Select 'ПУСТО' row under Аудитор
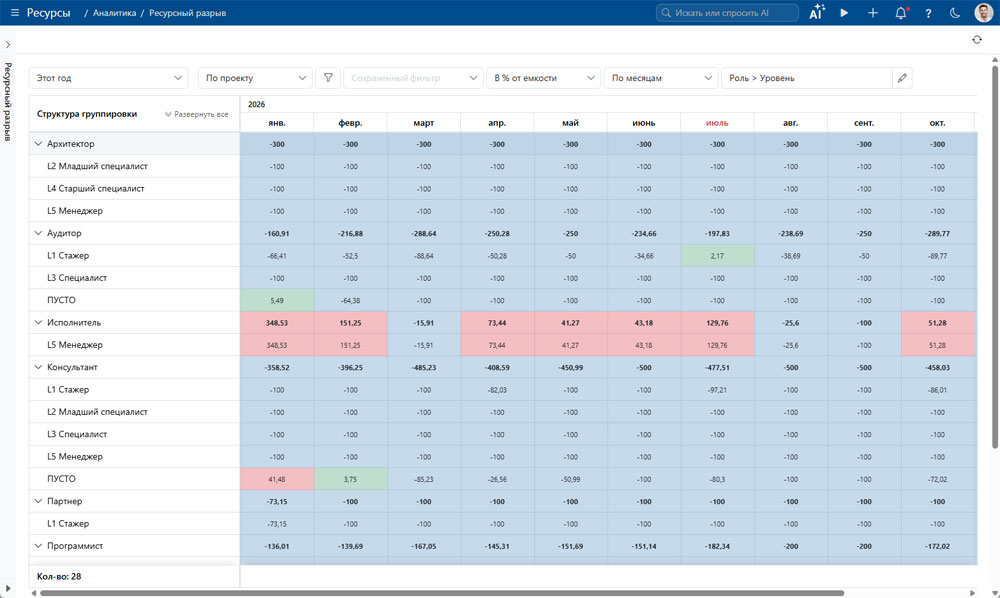 coord(135,300)
